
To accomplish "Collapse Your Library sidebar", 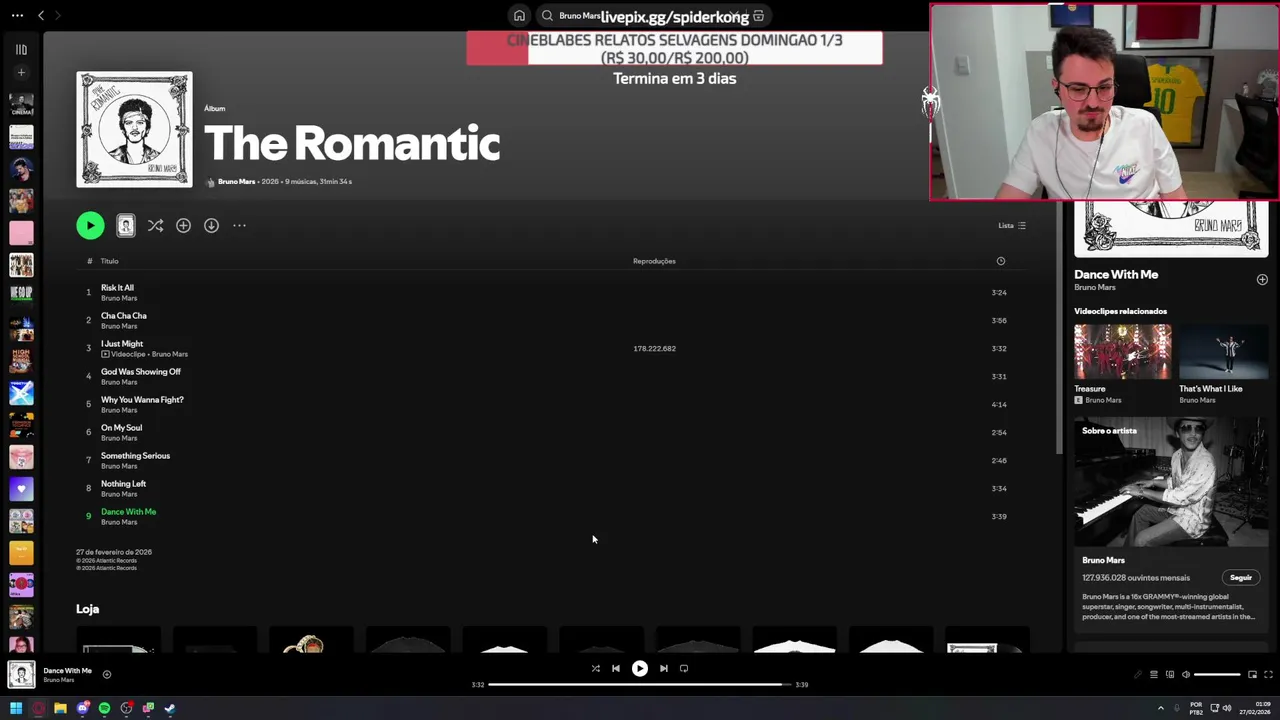I will click(21, 49).
